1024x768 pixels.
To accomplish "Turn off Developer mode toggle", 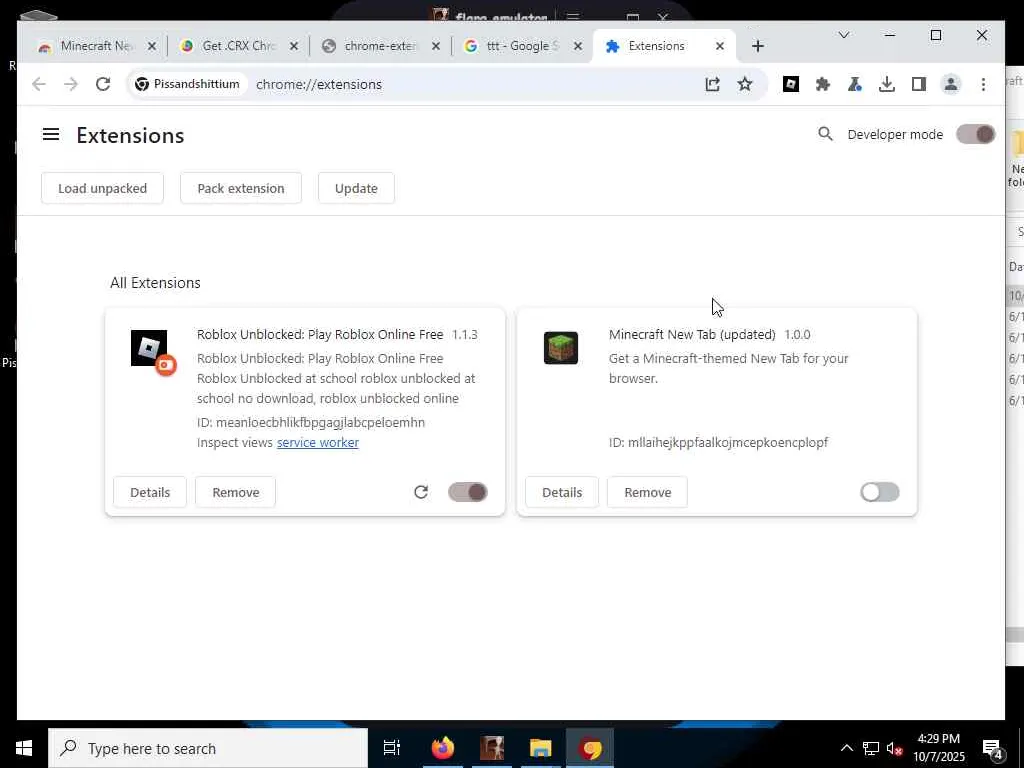I will point(976,135).
